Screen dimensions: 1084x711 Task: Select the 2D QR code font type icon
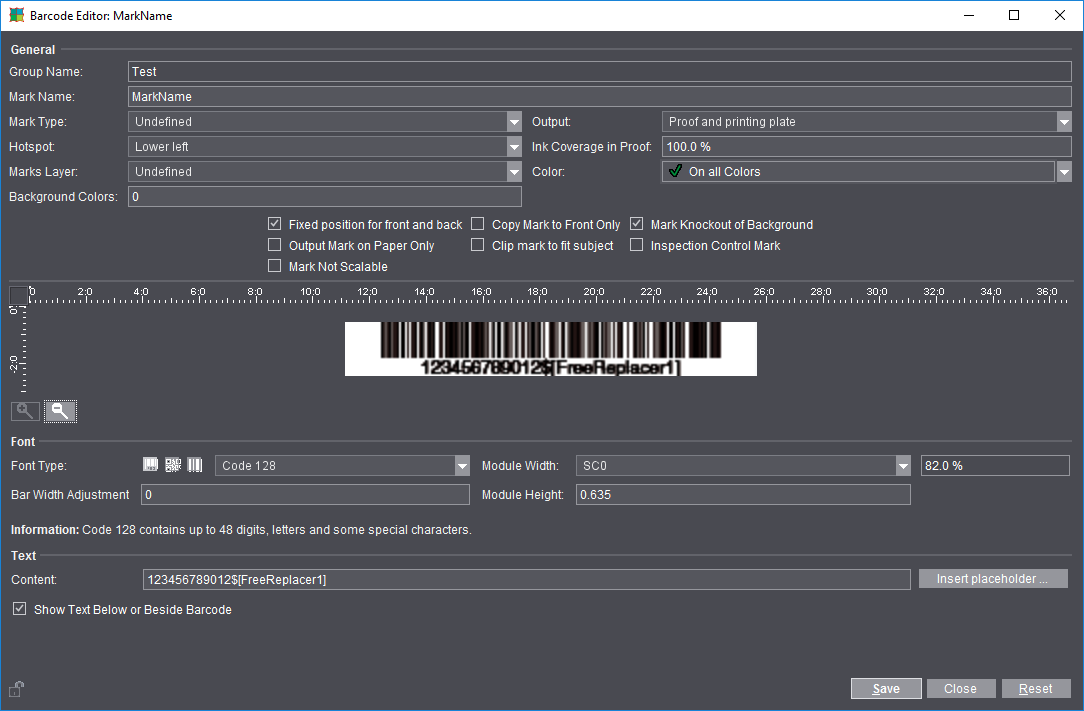(173, 464)
